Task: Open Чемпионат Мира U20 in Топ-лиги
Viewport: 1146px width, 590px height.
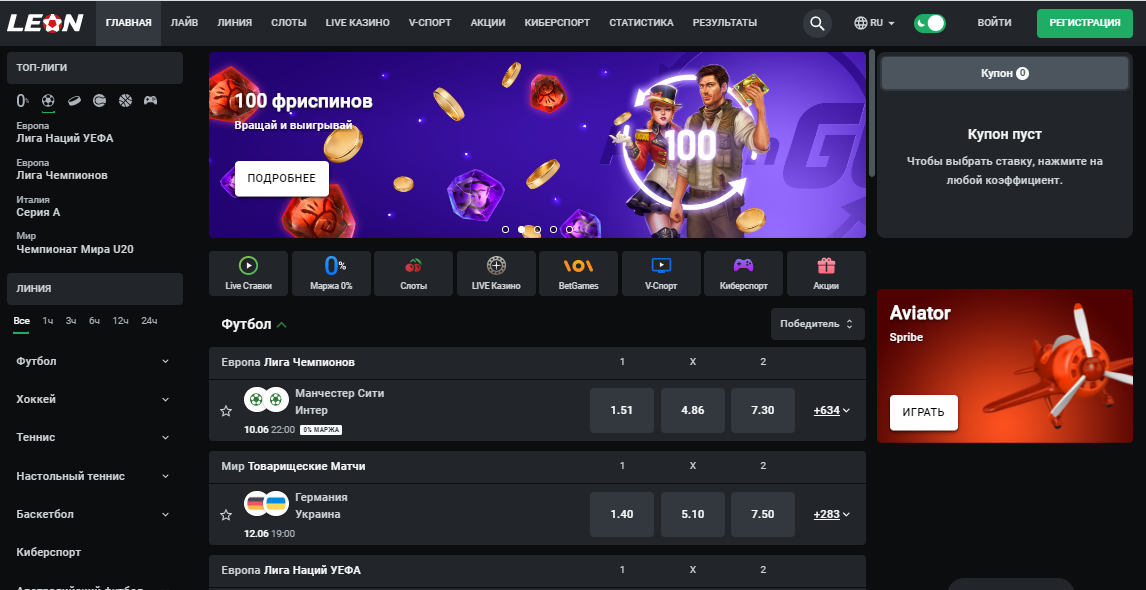Action: 75,243
